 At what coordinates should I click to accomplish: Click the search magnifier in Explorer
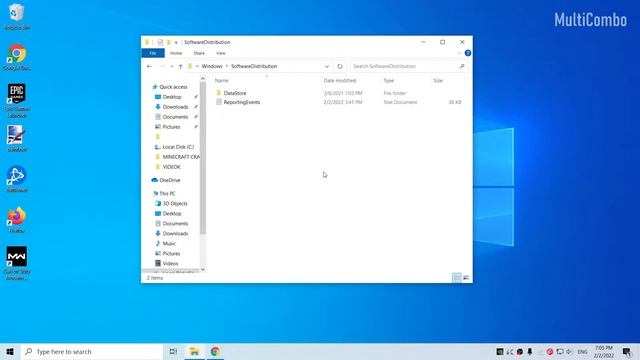pyautogui.click(x=462, y=66)
